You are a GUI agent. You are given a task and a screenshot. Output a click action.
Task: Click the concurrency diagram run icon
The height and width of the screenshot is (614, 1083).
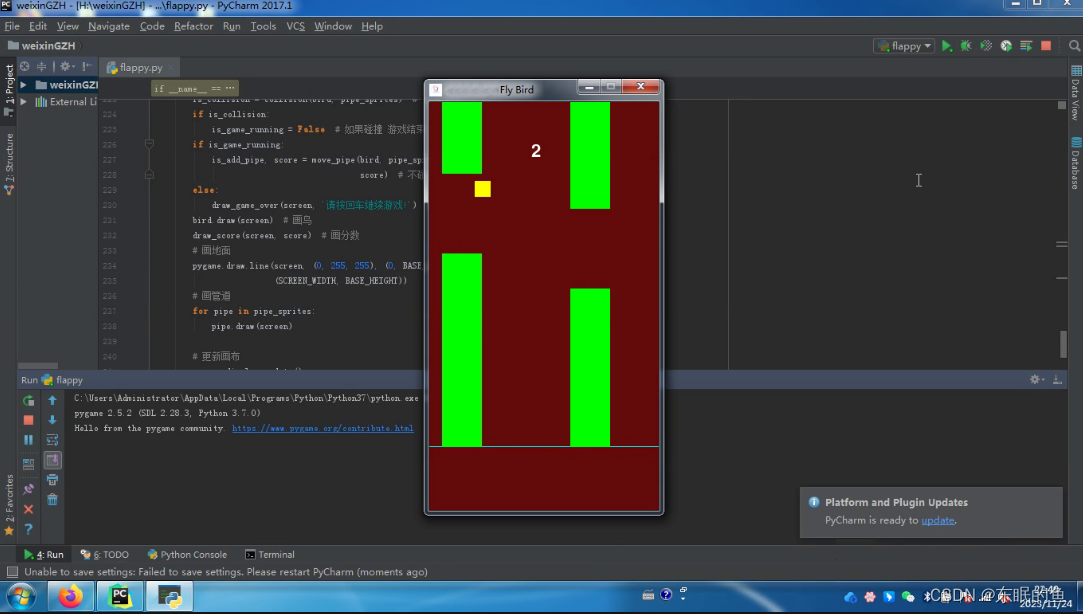point(1026,46)
